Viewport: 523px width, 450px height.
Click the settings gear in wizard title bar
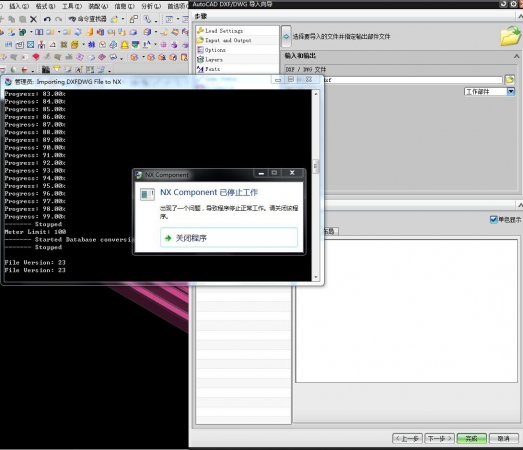513,4
